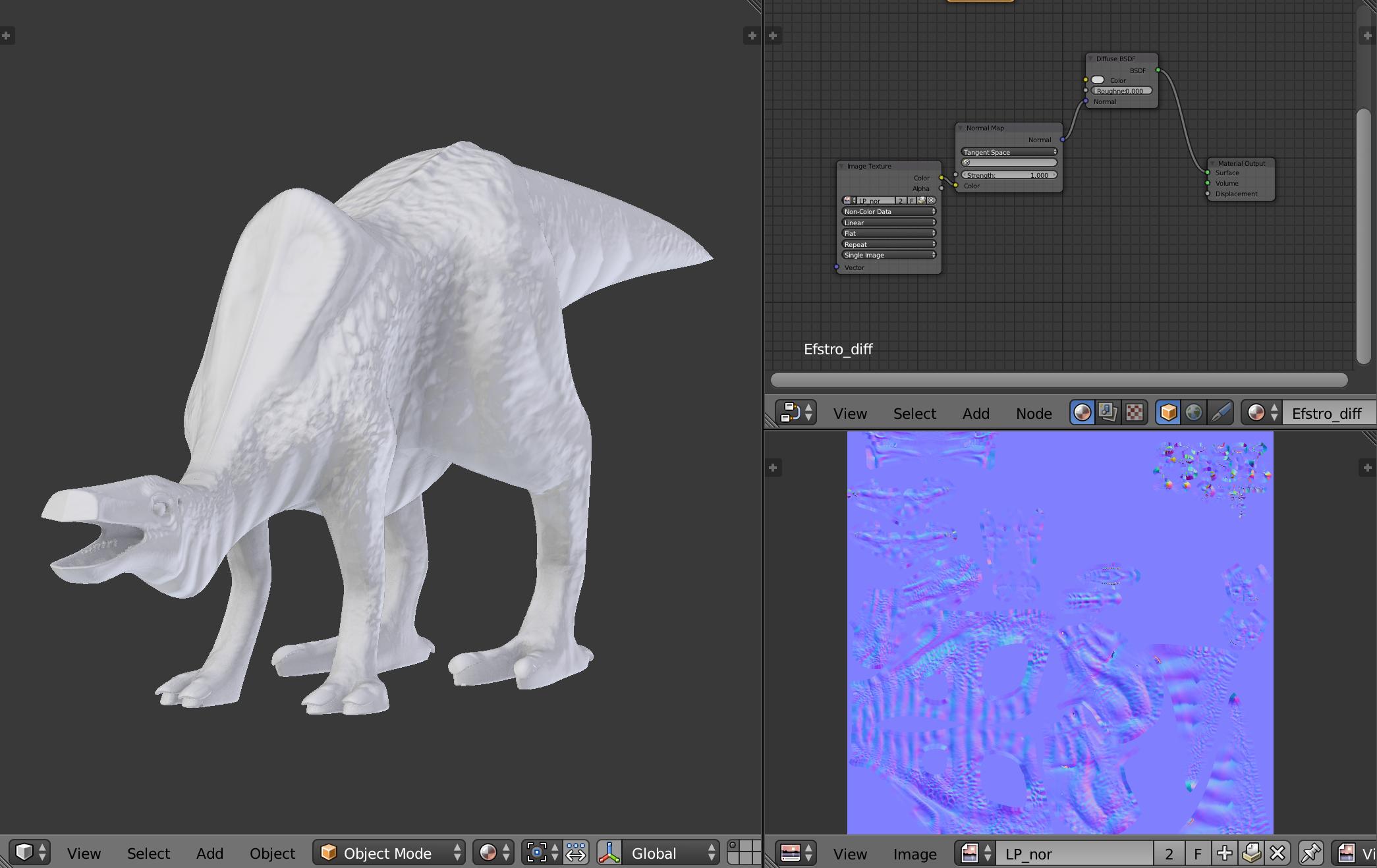Viewport: 1377px width, 868px height.
Task: Toggle the 3D transform manipulator icon
Action: (x=610, y=852)
